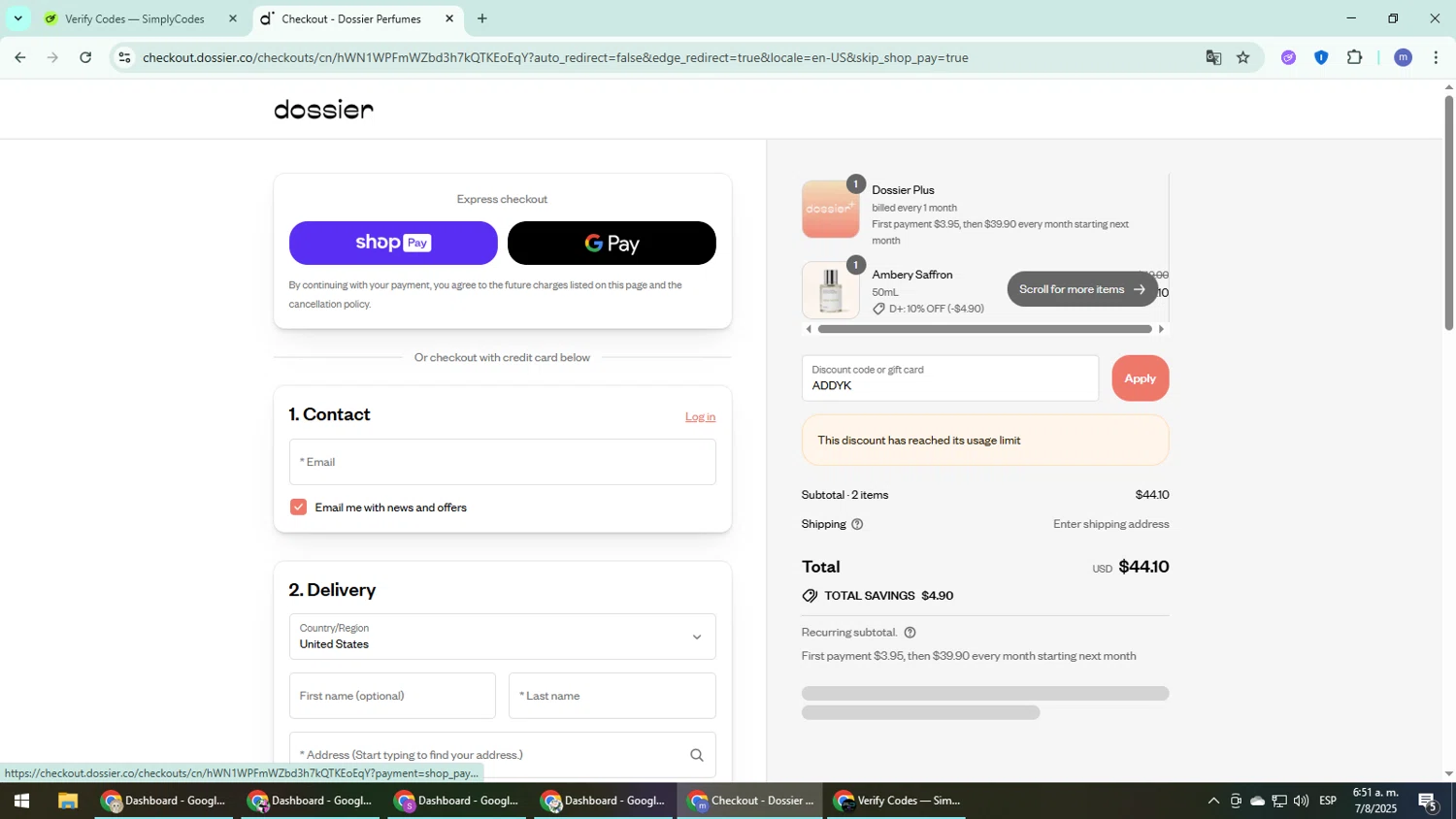Click the Dossier Plus product thumbnail
Image resolution: width=1456 pixels, height=819 pixels.
[830, 209]
